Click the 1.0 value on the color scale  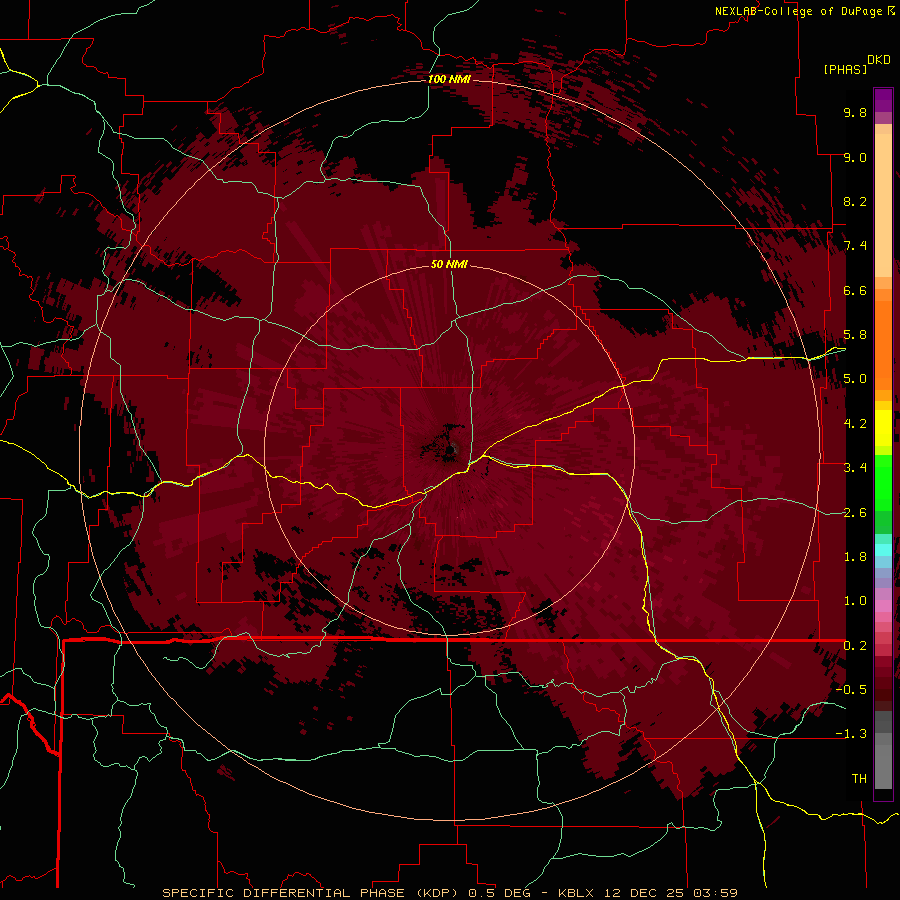[855, 601]
